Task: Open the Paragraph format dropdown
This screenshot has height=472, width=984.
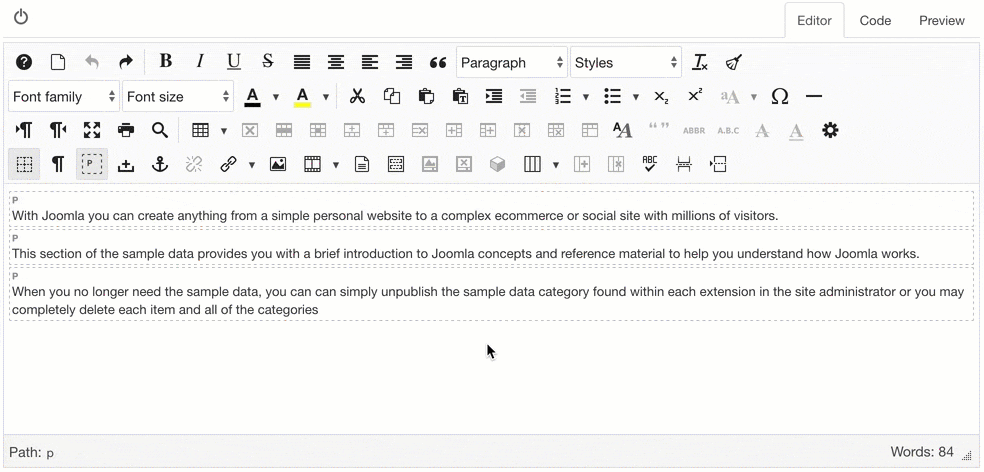Action: click(x=512, y=62)
